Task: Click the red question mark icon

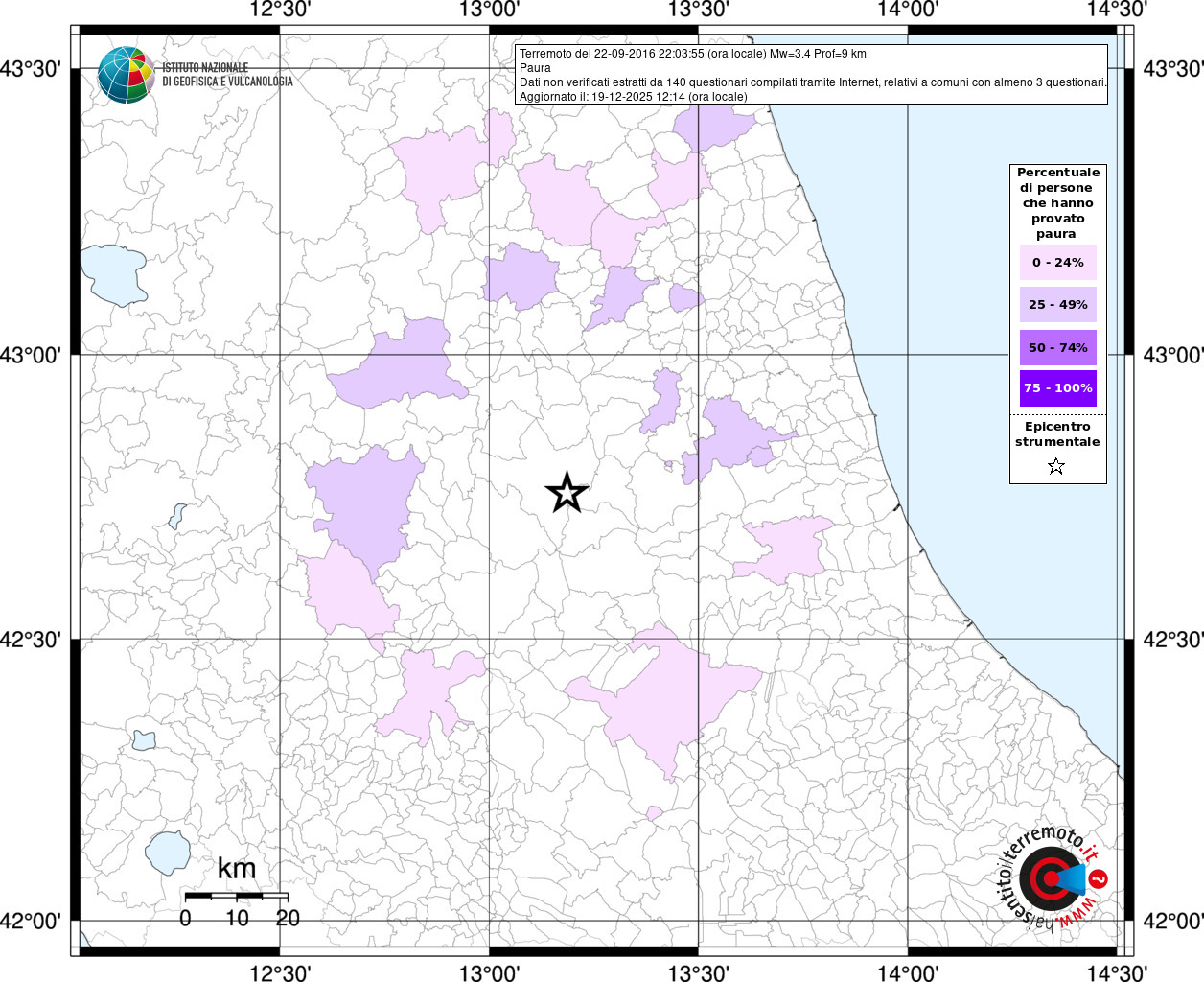Action: [x=1100, y=878]
